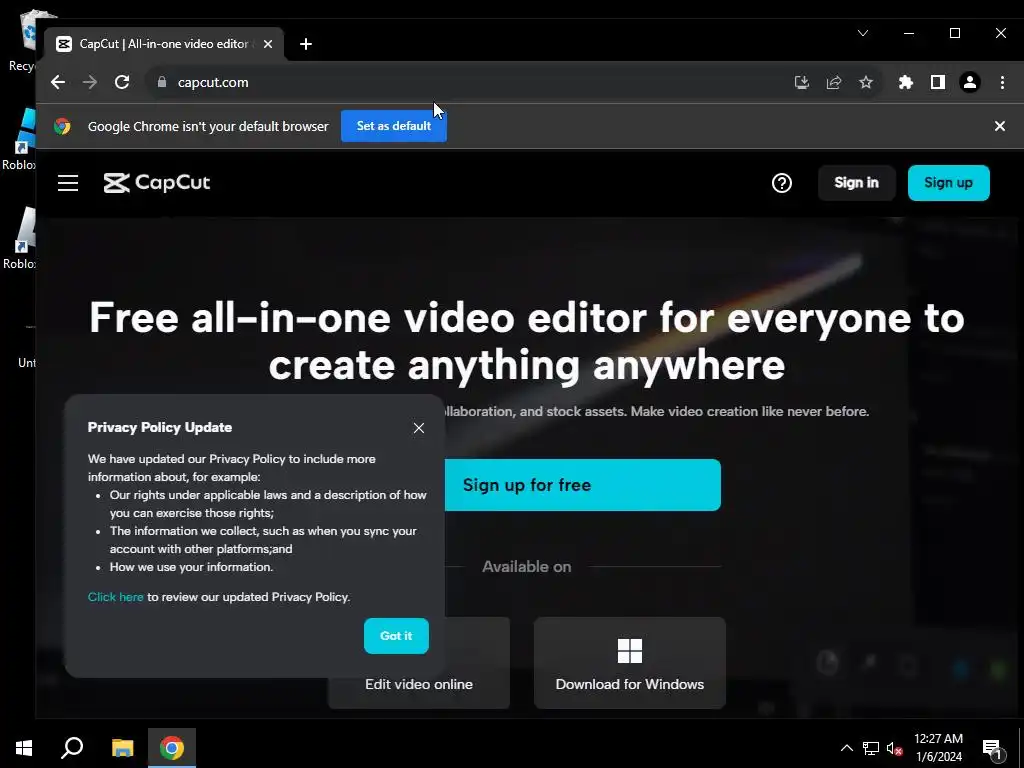Click the Sign up header button
This screenshot has height=768, width=1024.
click(948, 183)
